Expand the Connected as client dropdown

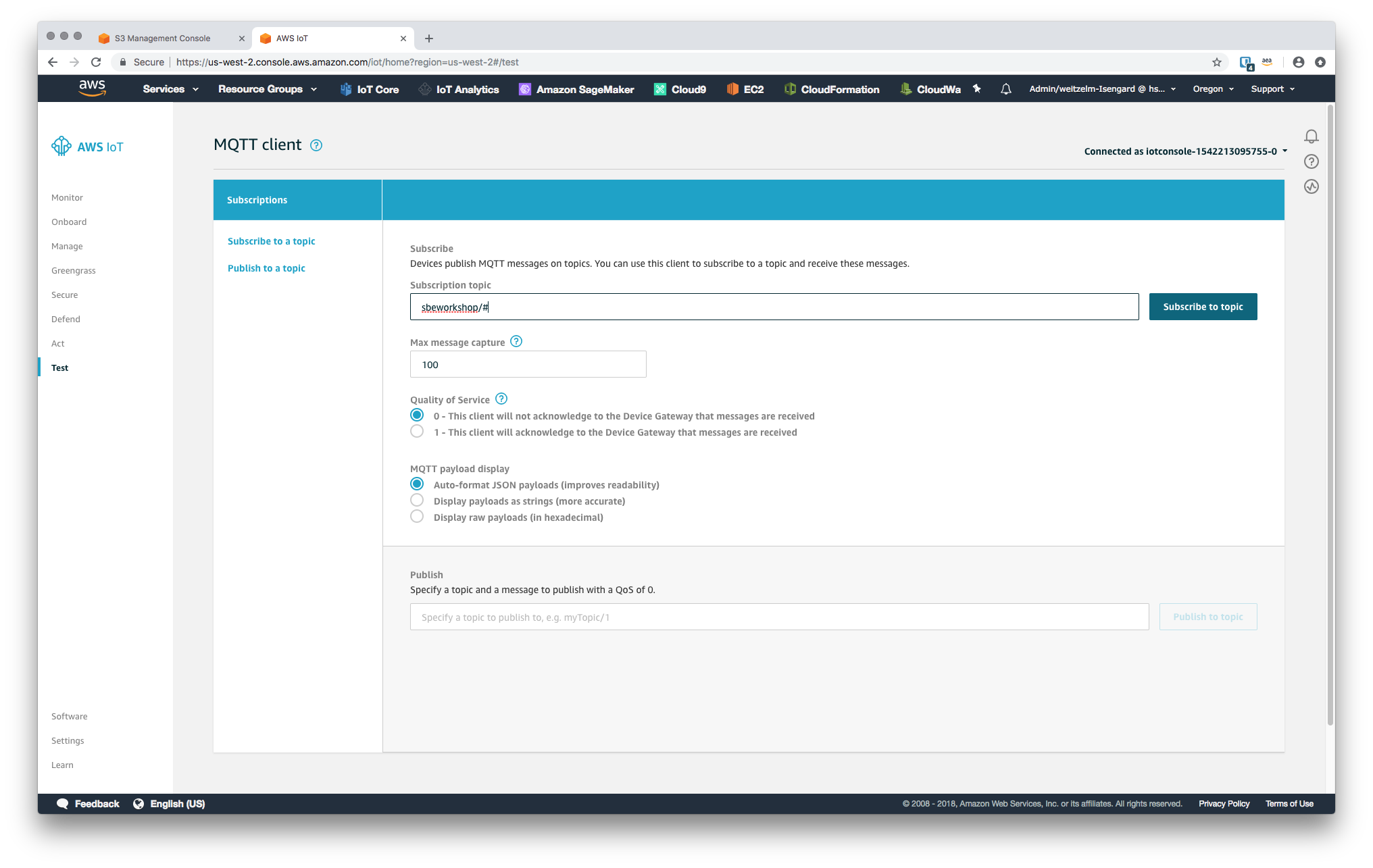pyautogui.click(x=1186, y=151)
